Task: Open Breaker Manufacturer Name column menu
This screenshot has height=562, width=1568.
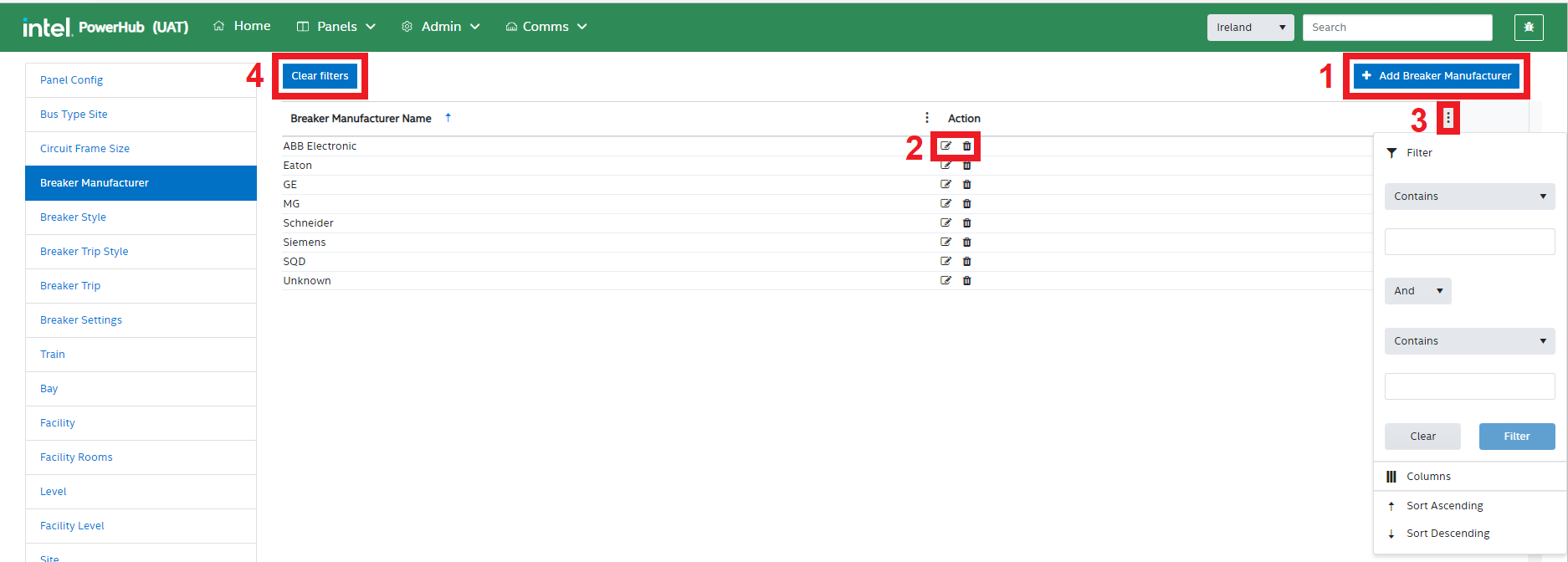Action: (926, 118)
